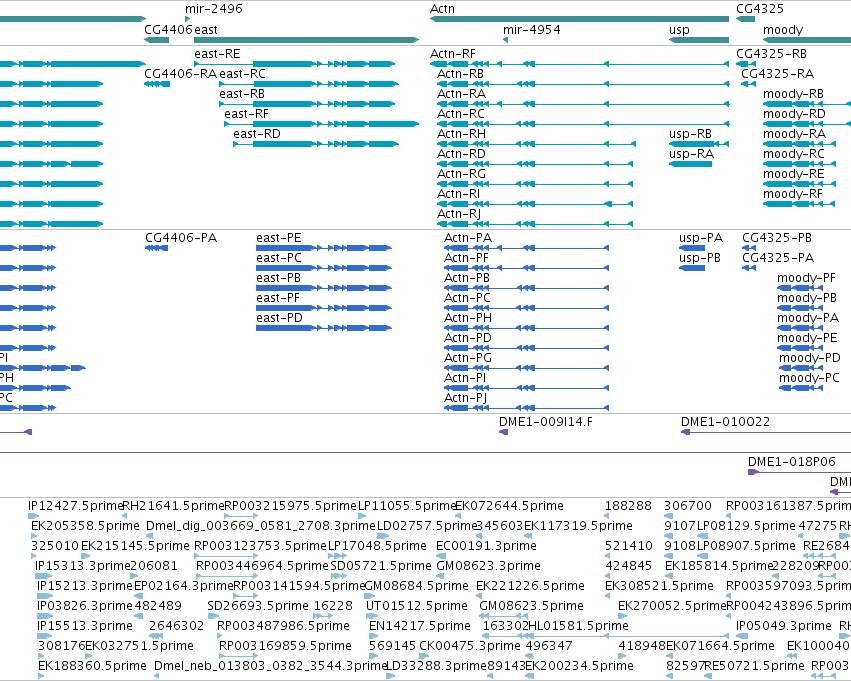
Task: Click the moody-PC protein label
Action: (x=809, y=378)
